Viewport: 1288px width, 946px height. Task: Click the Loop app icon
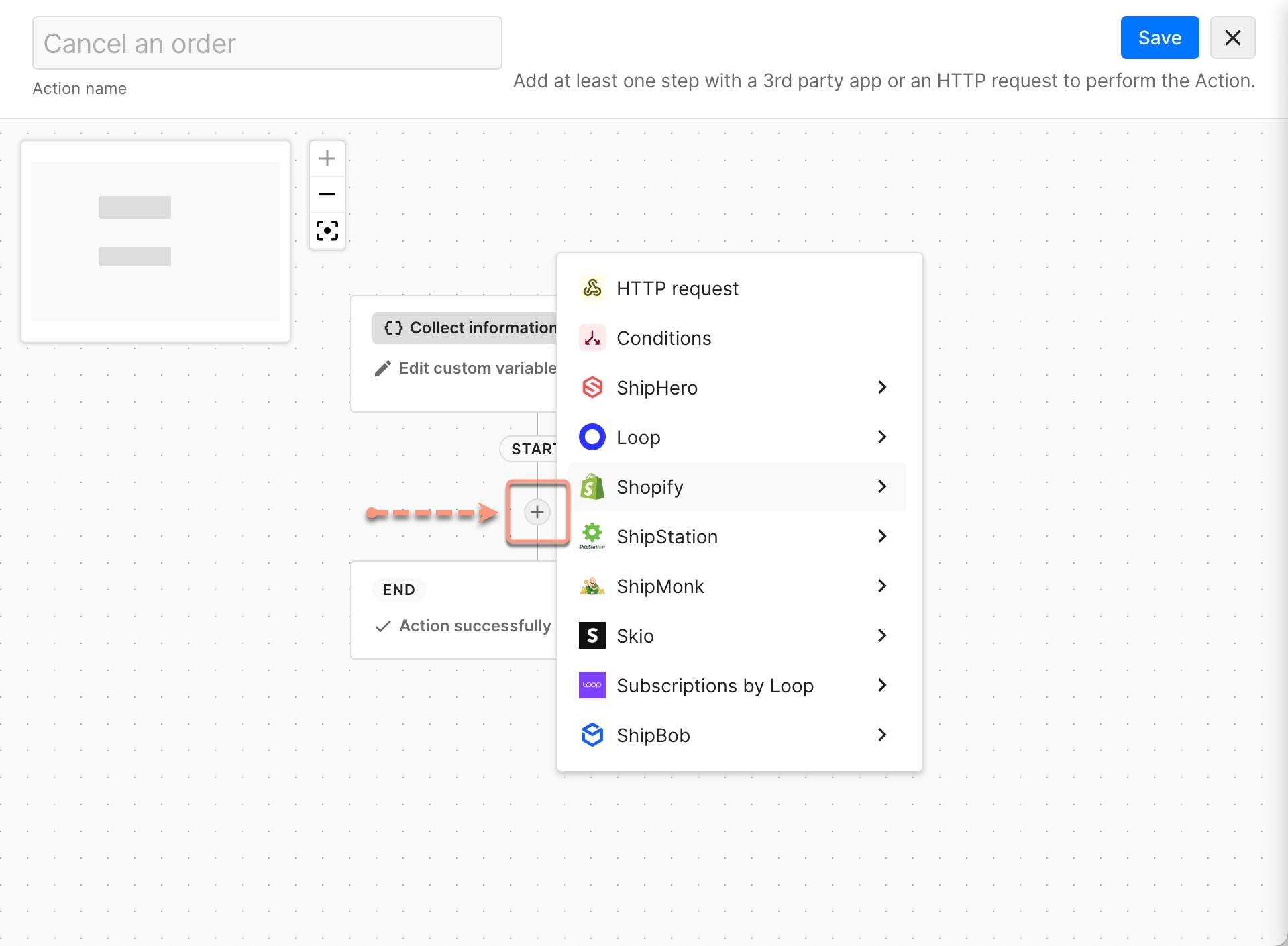[x=592, y=437]
